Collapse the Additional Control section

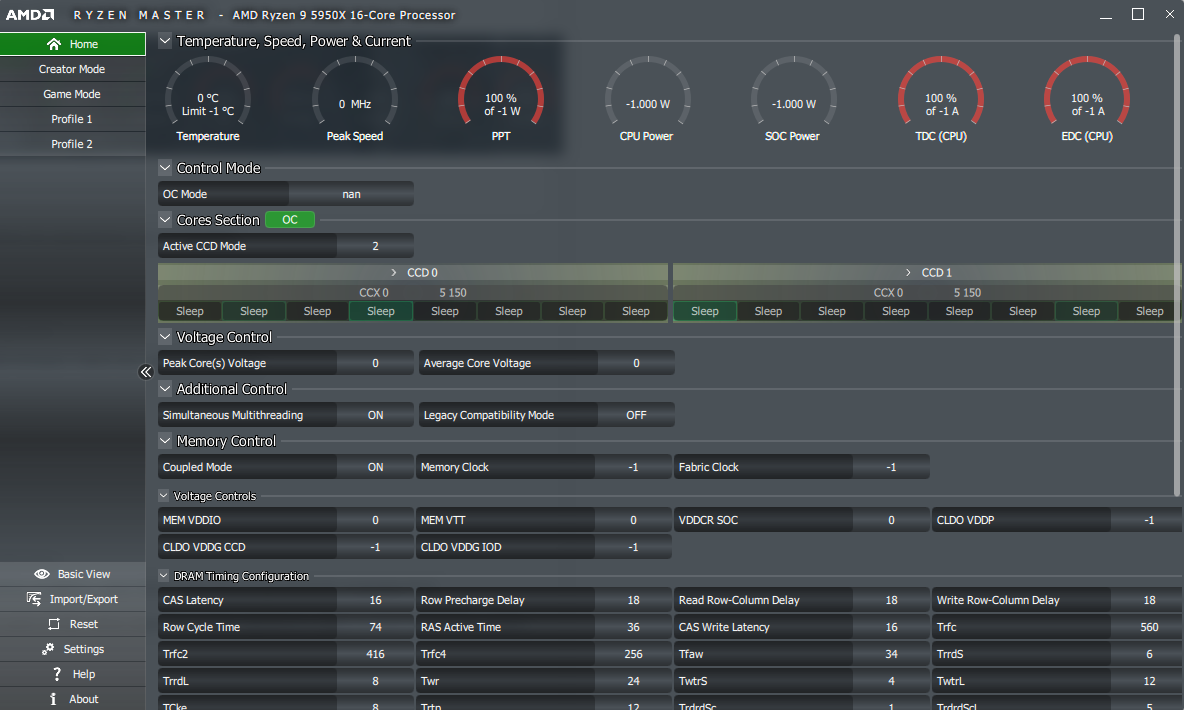point(165,389)
